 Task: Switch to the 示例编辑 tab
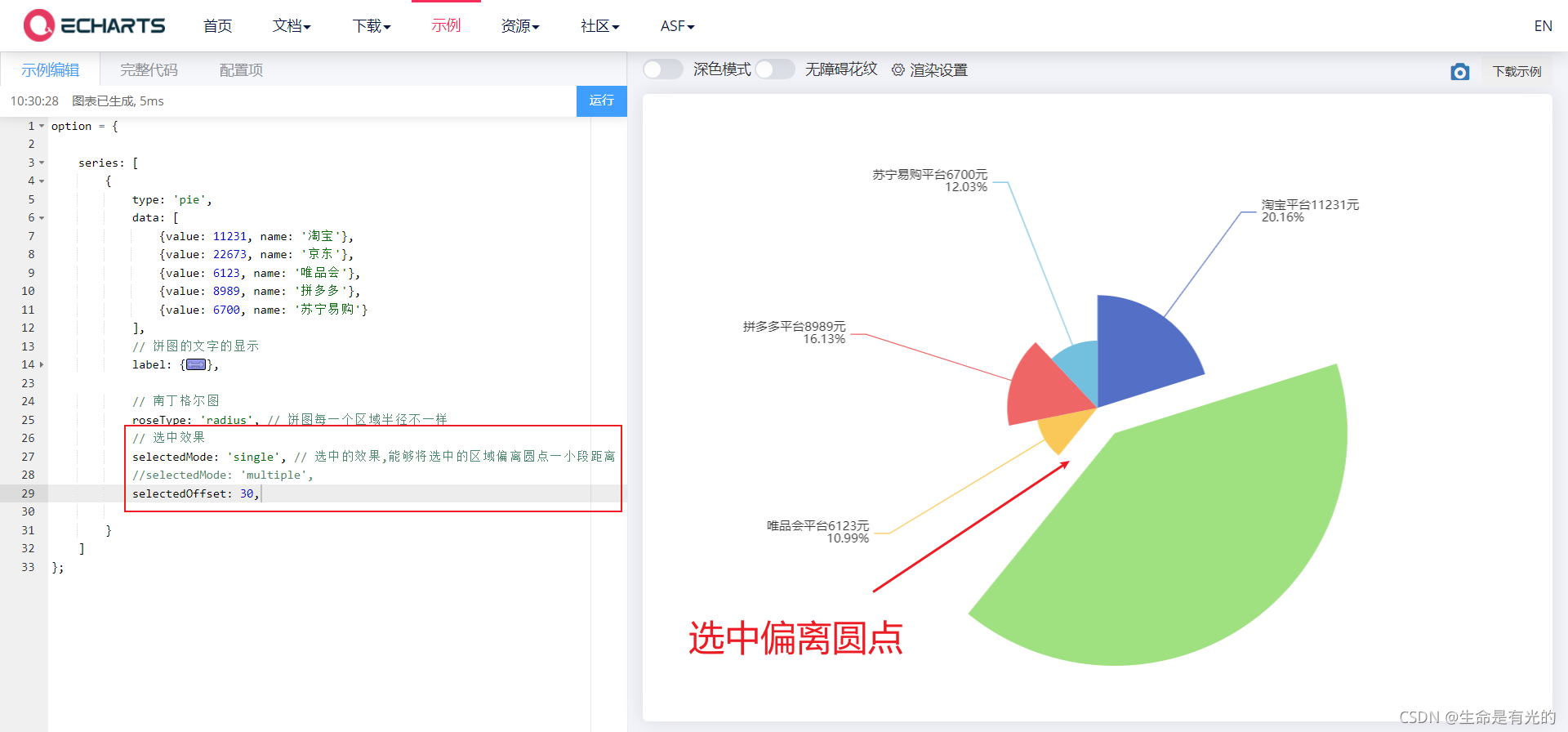pyautogui.click(x=51, y=69)
